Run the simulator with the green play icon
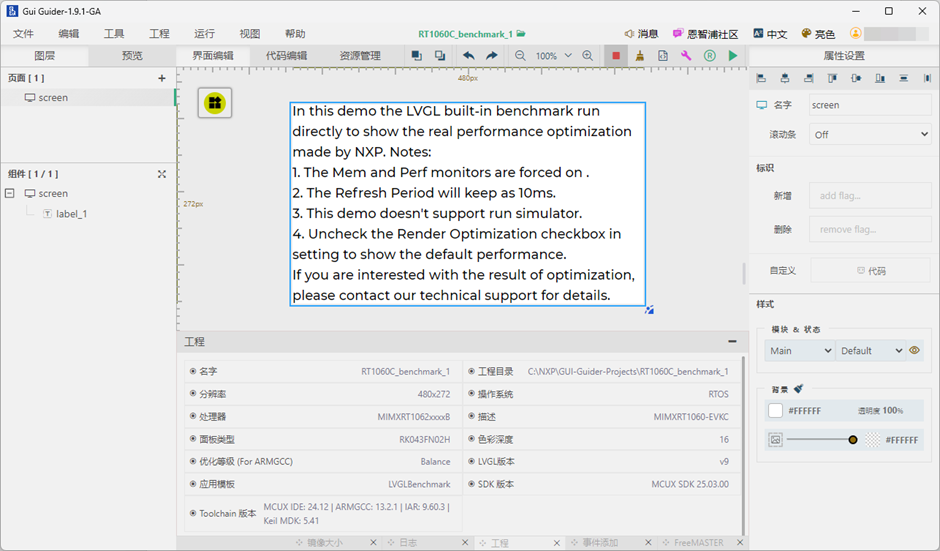 click(x=733, y=56)
